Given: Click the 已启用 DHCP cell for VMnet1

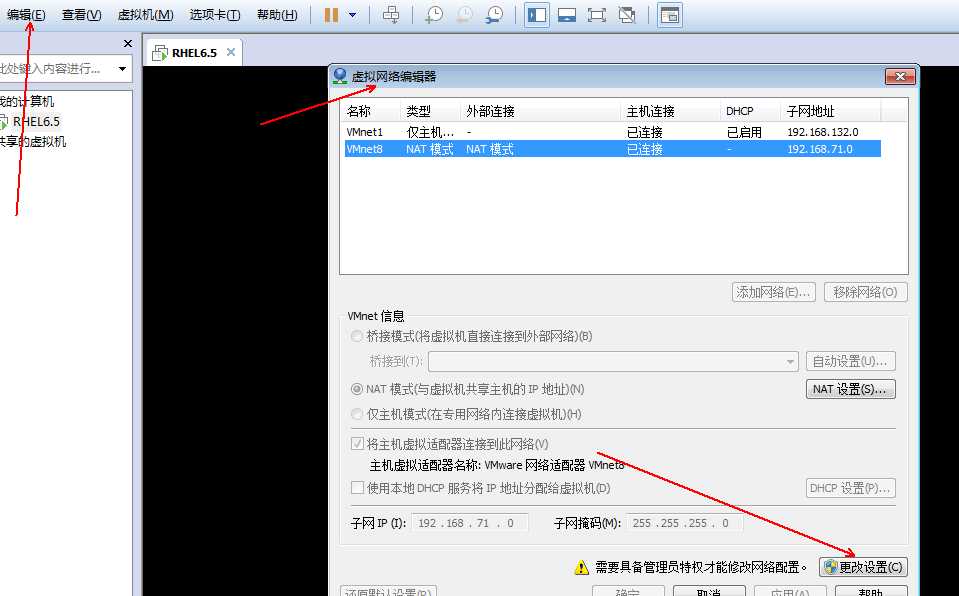Looking at the screenshot, I should pyautogui.click(x=744, y=132).
